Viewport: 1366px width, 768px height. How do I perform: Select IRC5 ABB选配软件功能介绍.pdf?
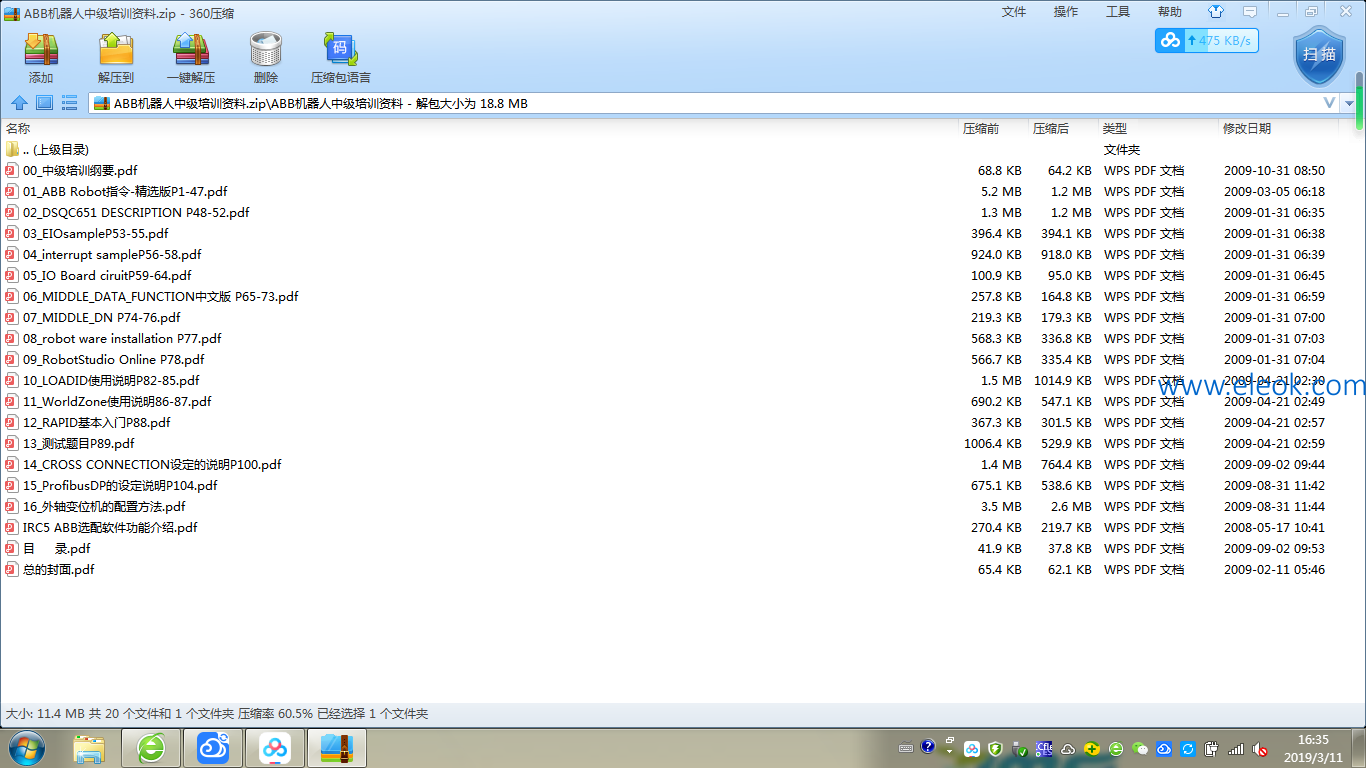click(x=110, y=527)
